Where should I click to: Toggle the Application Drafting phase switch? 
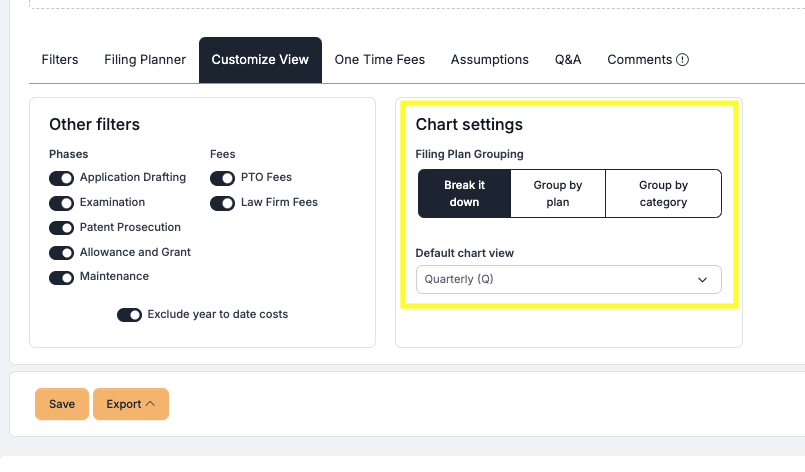click(62, 178)
